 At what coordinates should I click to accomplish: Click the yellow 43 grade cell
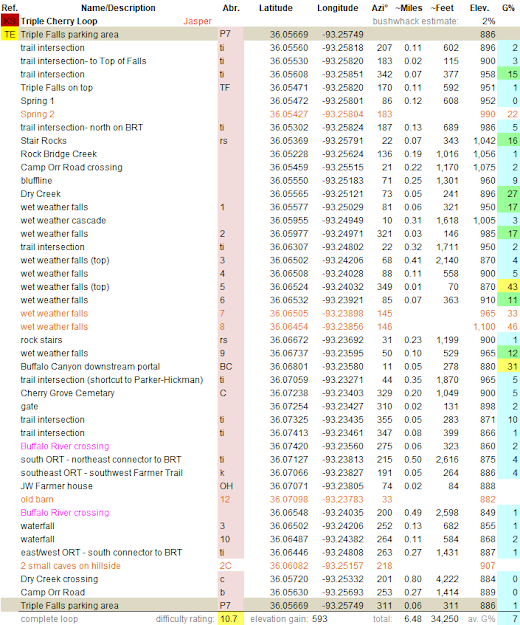tap(507, 287)
